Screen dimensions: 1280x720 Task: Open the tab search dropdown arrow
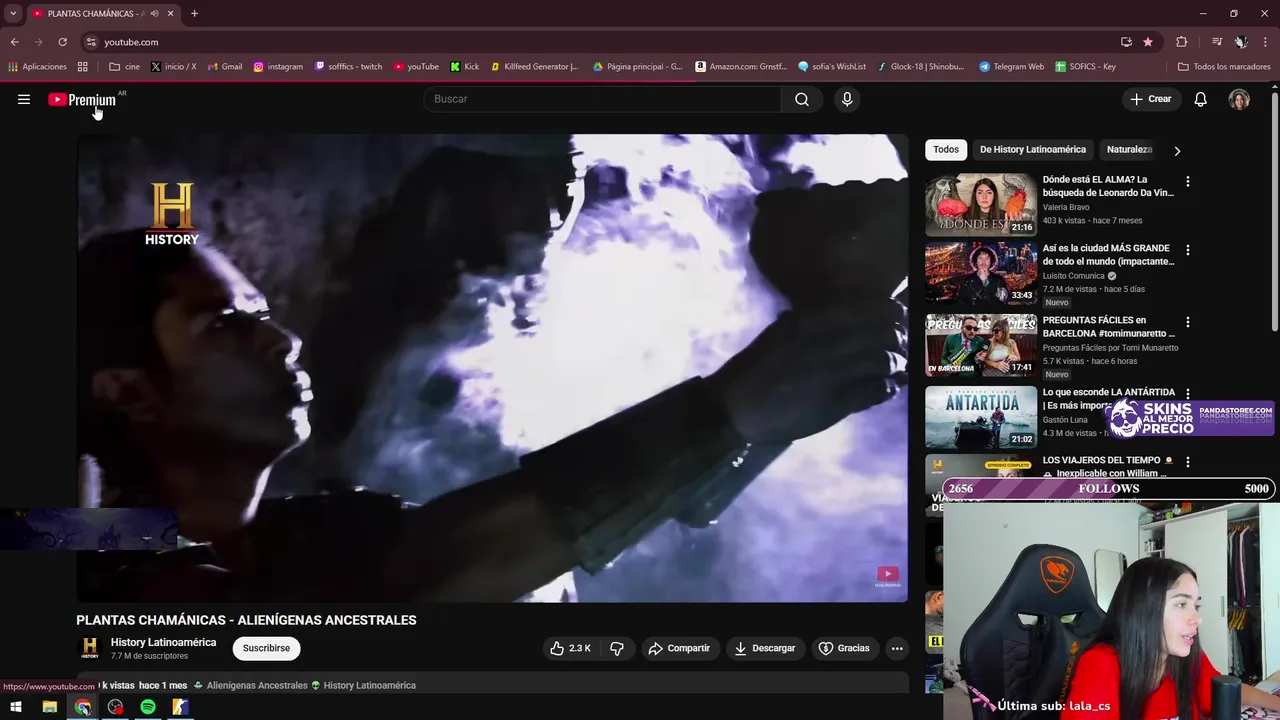click(13, 13)
